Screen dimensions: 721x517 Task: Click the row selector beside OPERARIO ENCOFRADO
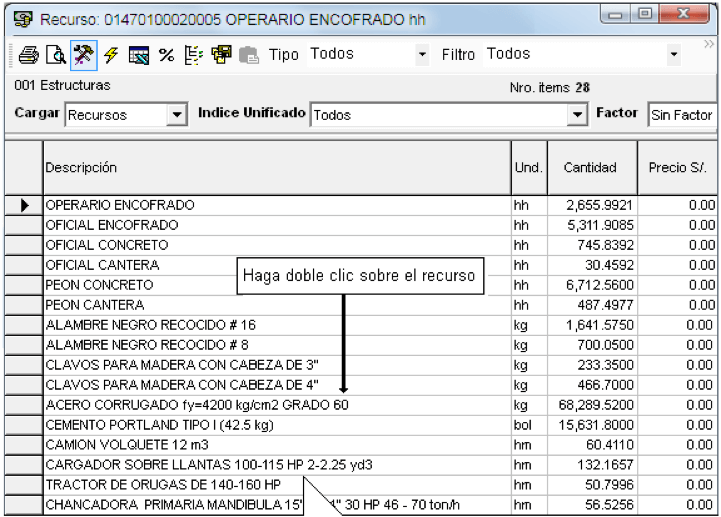tap(24, 205)
